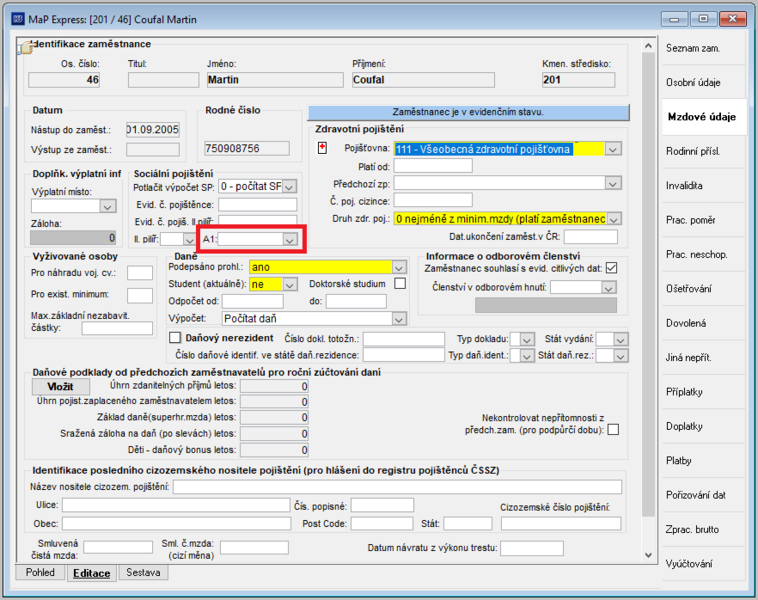Enable the Doktorské studium checkbox

pos(400,283)
